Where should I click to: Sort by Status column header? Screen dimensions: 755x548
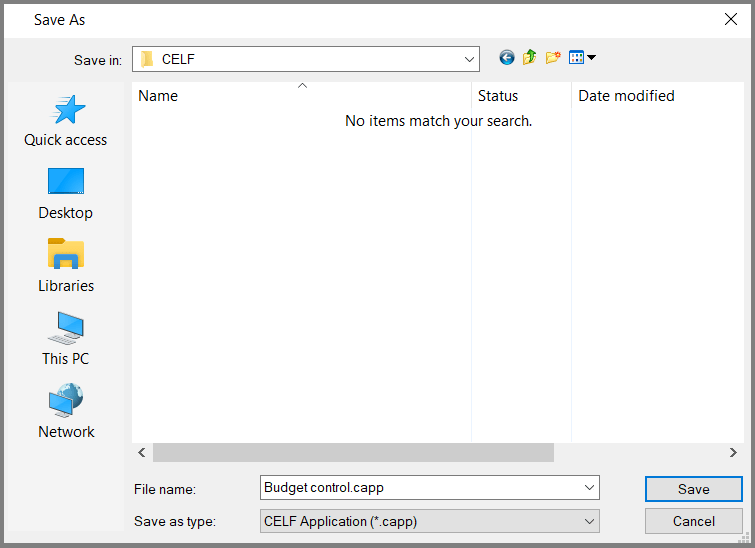click(498, 96)
